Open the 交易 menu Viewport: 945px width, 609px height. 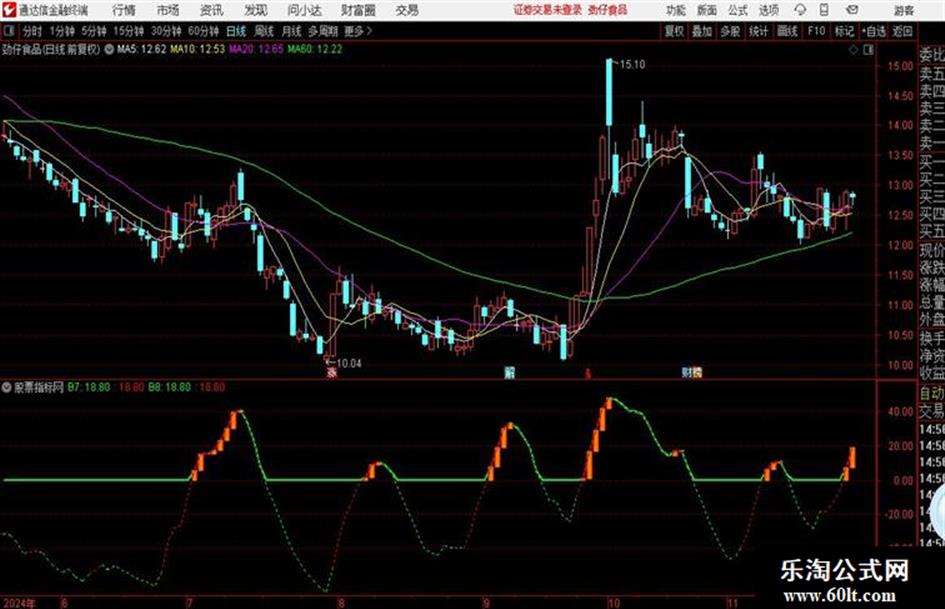point(407,10)
